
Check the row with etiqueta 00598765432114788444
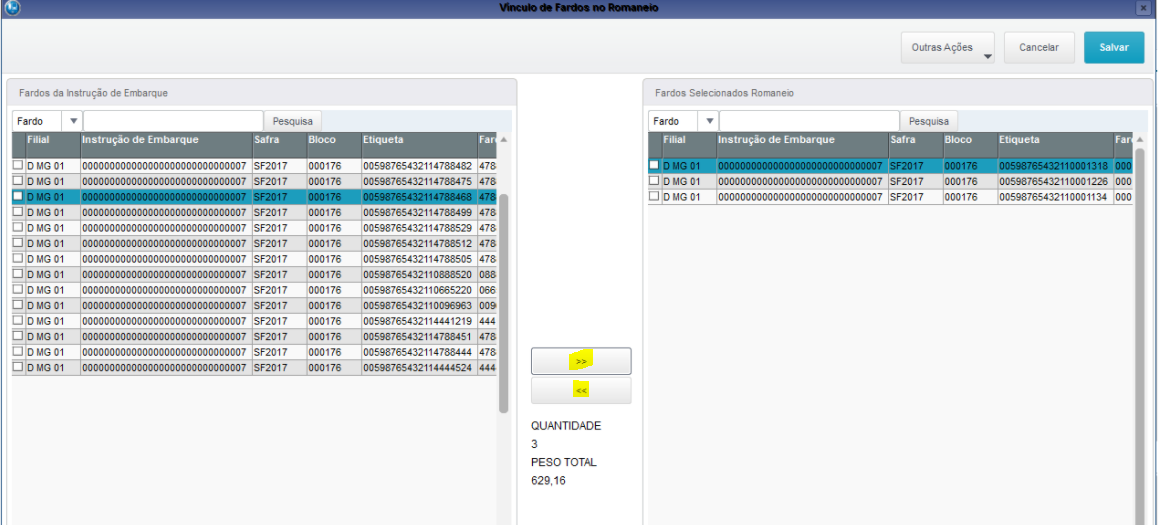18,352
